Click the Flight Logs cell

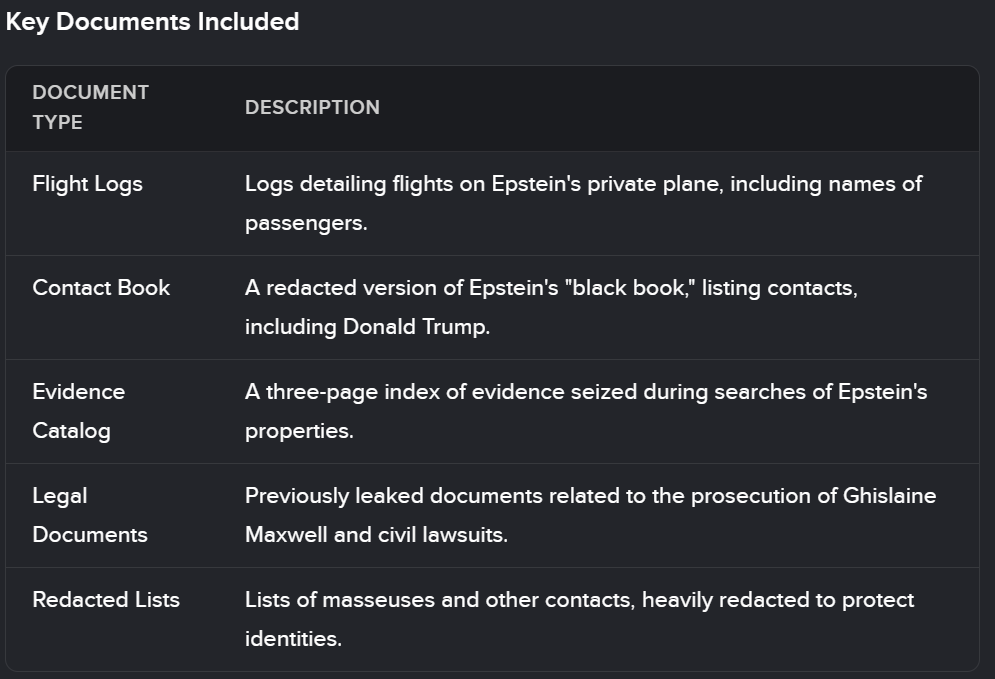point(88,184)
